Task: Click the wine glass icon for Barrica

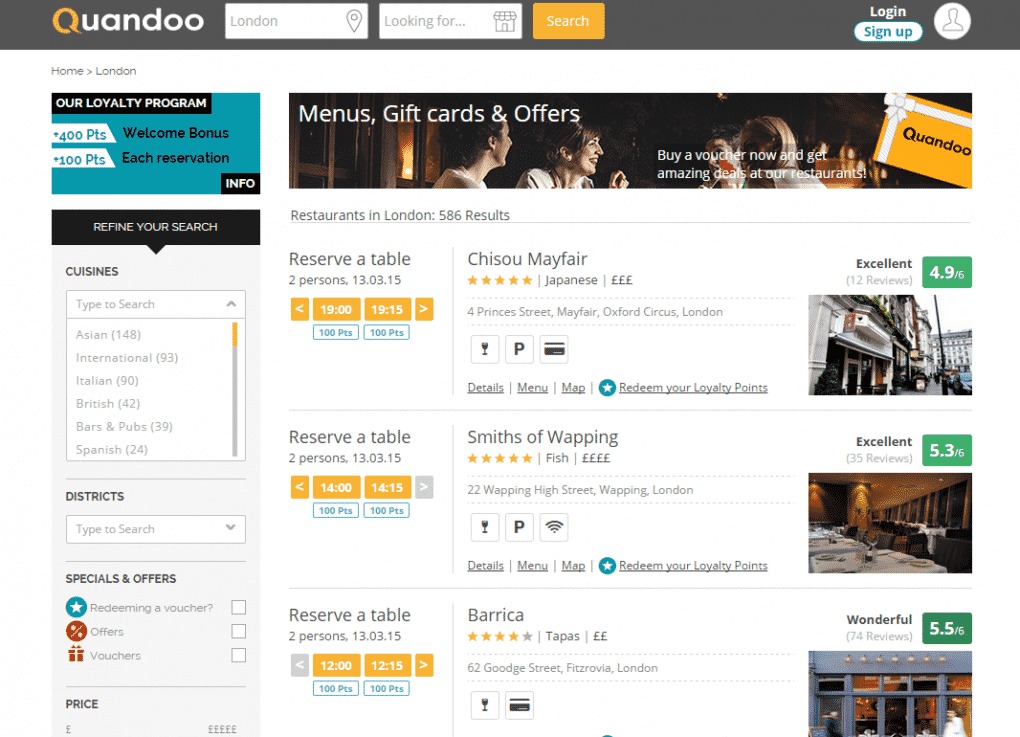Action: point(485,705)
